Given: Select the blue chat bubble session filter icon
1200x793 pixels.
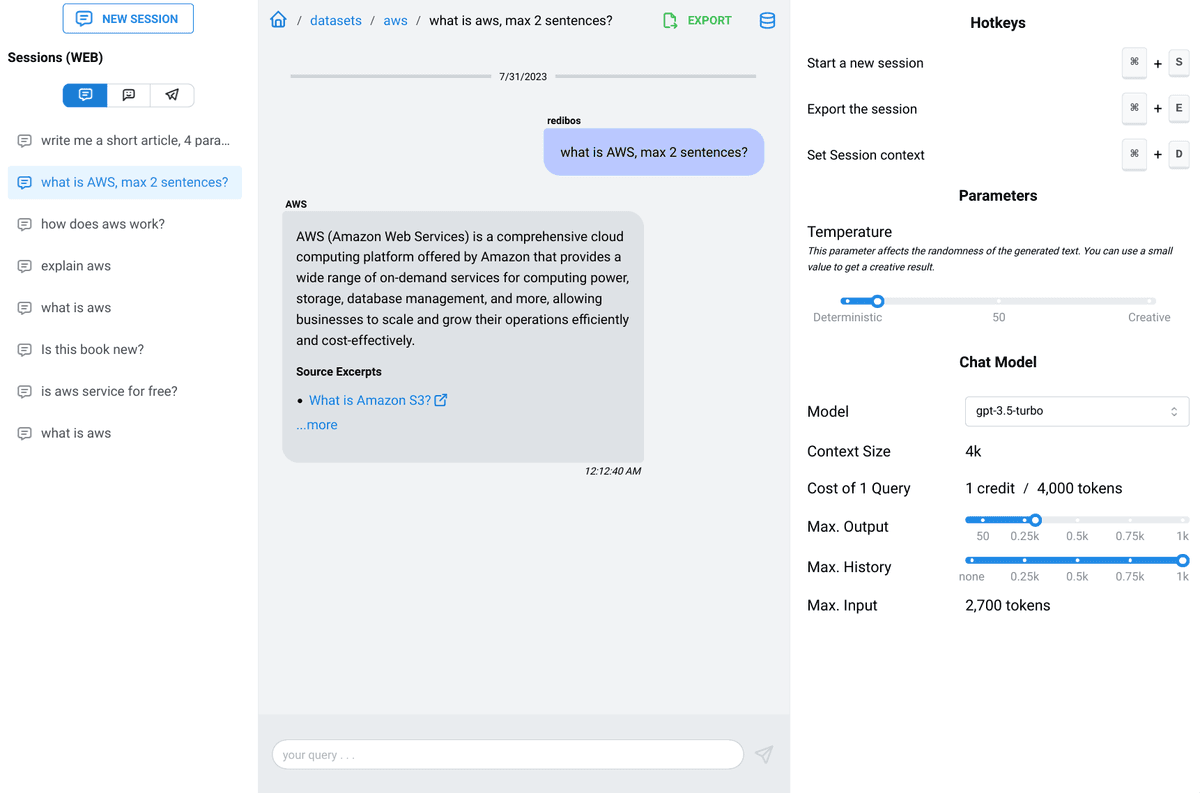Looking at the screenshot, I should pos(84,94).
